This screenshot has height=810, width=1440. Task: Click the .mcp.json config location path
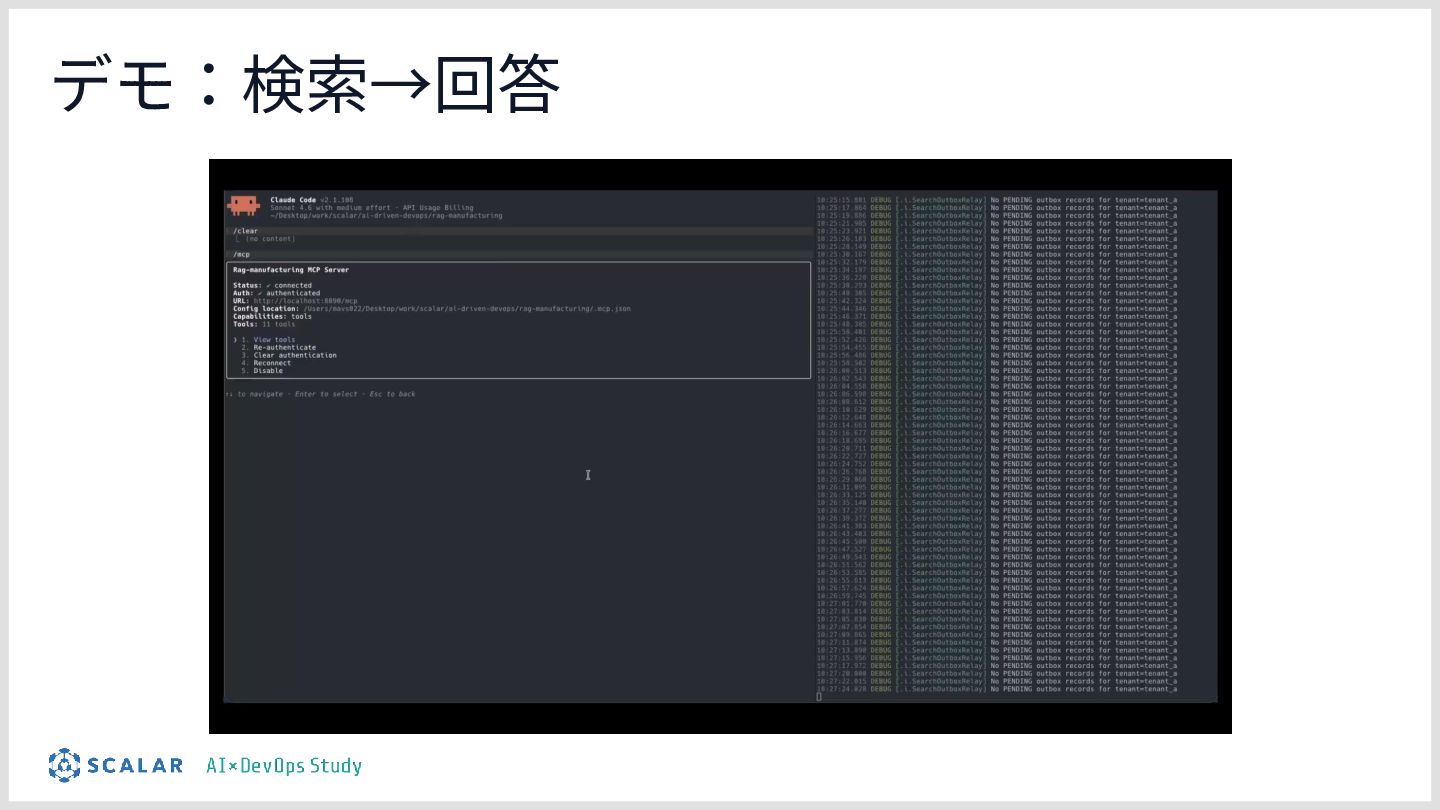[467, 309]
